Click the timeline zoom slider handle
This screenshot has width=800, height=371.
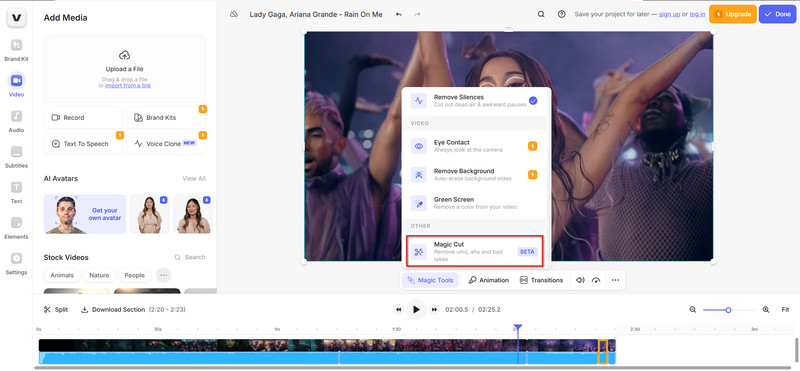pos(729,310)
